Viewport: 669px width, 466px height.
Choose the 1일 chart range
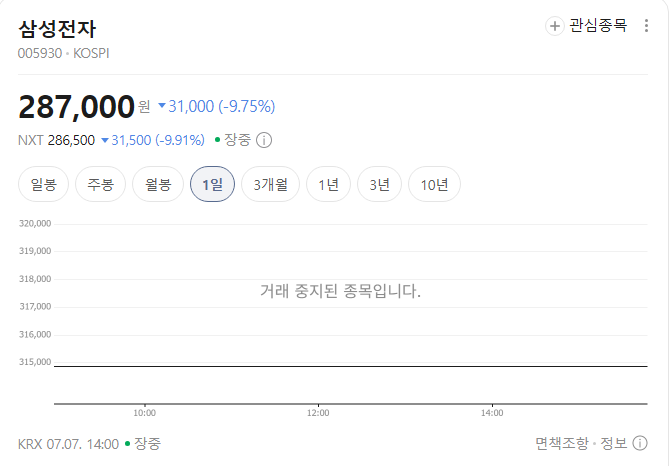(x=212, y=184)
